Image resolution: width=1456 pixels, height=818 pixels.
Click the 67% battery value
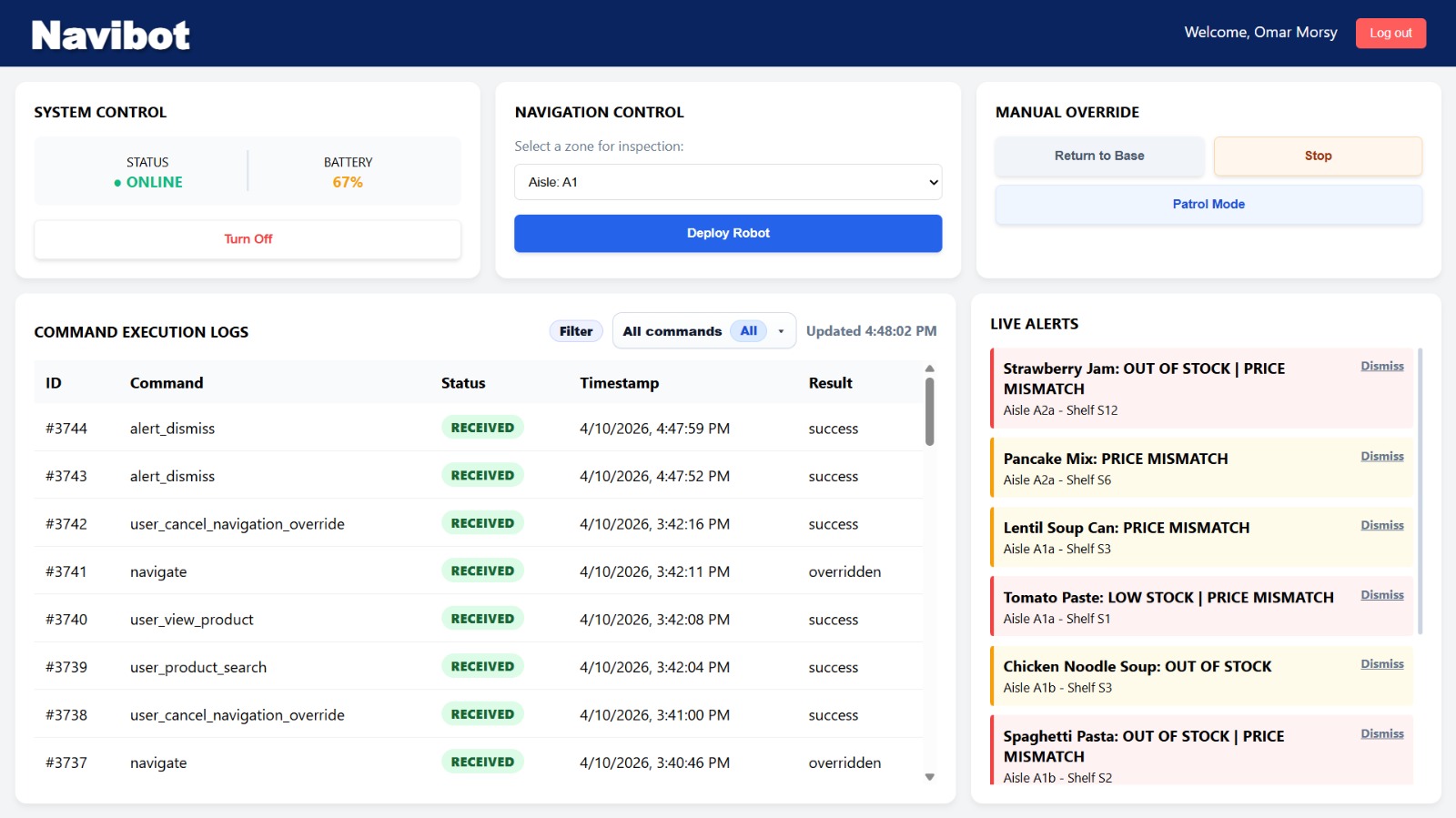(348, 182)
